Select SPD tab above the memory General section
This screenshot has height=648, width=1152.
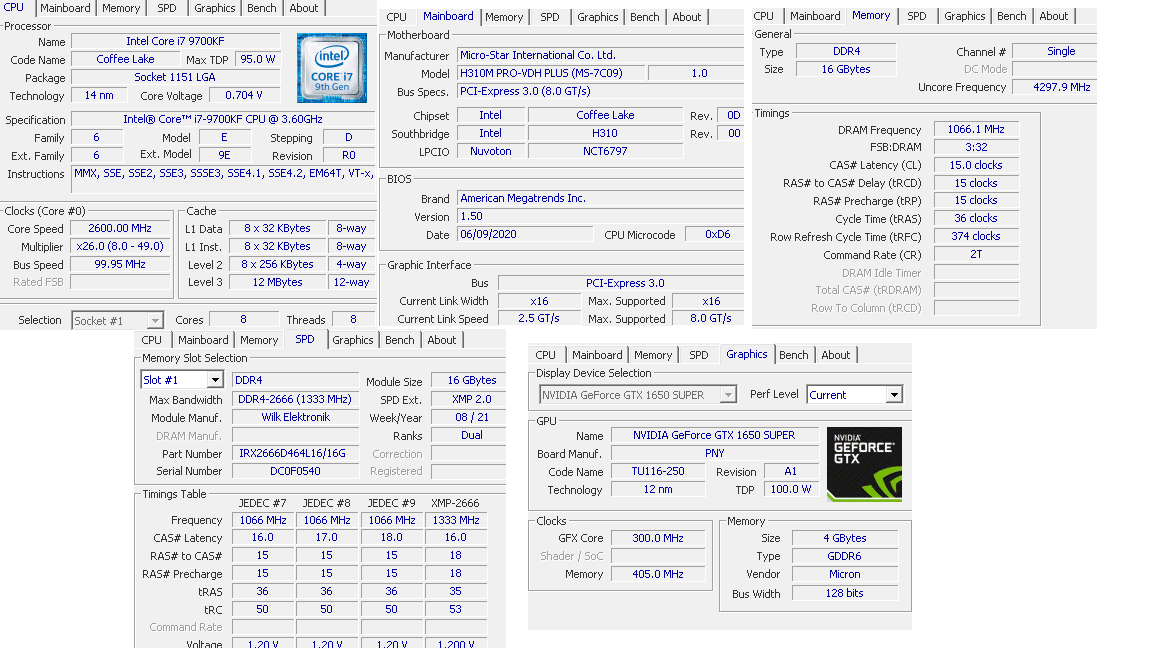pos(916,16)
